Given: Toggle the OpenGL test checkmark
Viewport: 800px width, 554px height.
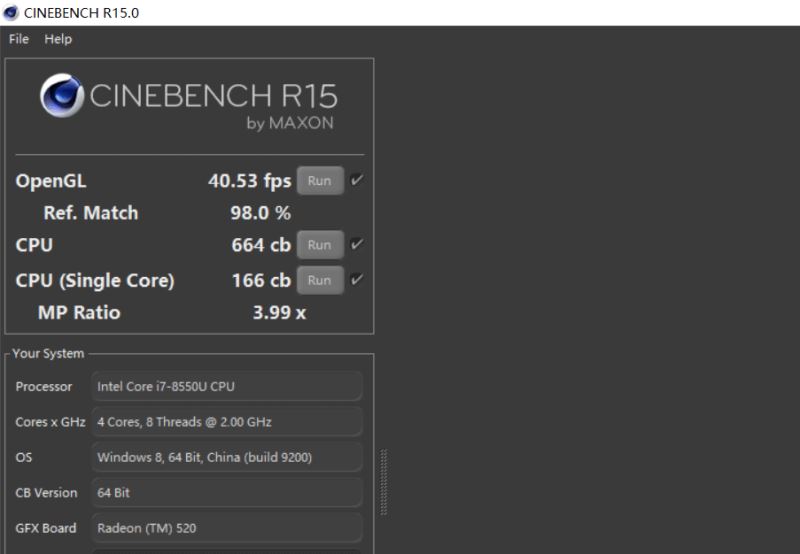Looking at the screenshot, I should (357, 180).
